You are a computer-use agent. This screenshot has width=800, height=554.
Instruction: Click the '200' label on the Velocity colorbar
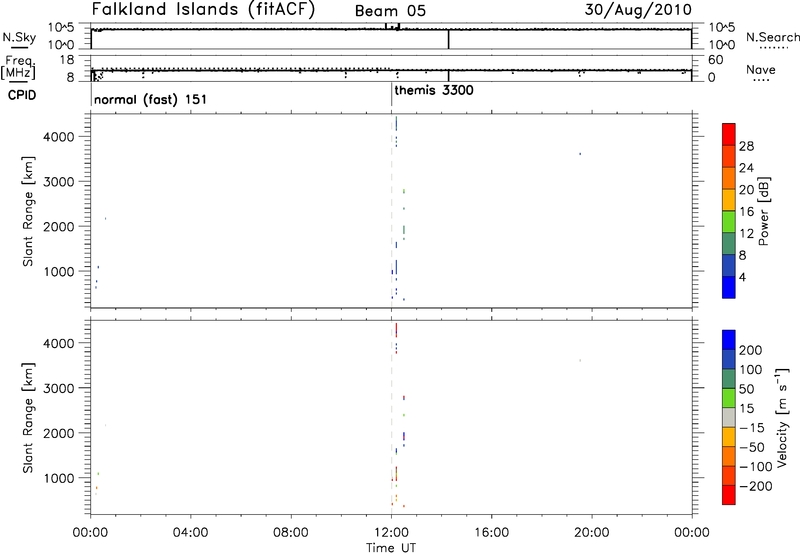click(x=751, y=350)
